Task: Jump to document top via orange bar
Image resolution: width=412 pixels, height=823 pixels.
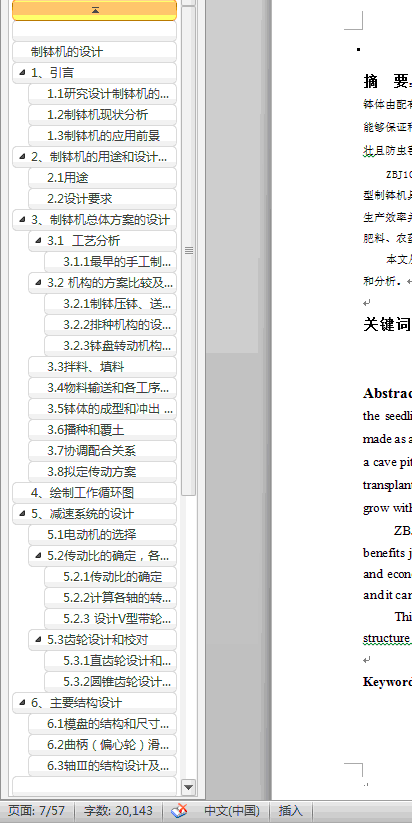Action: click(94, 10)
